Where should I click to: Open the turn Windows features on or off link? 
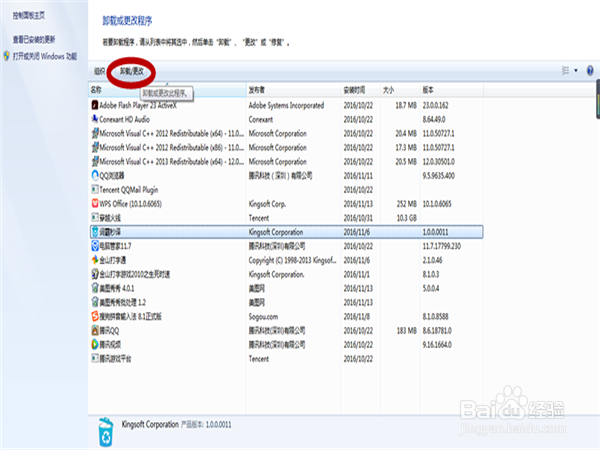45,56
